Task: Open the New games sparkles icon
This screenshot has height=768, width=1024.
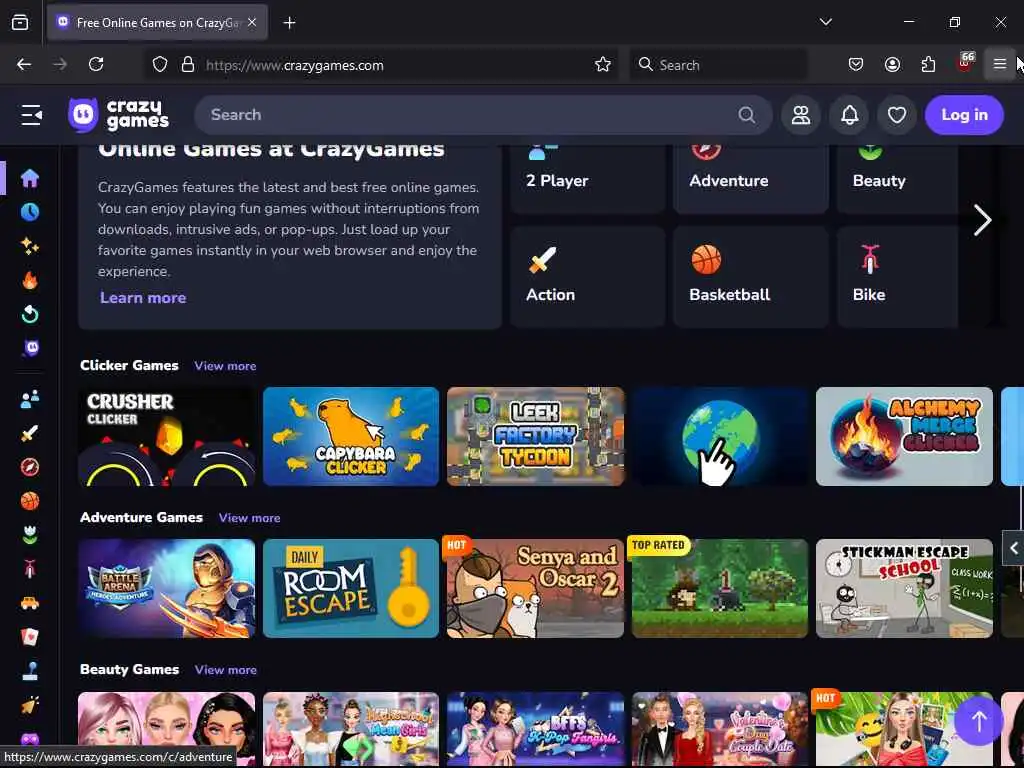Action: tap(30, 246)
